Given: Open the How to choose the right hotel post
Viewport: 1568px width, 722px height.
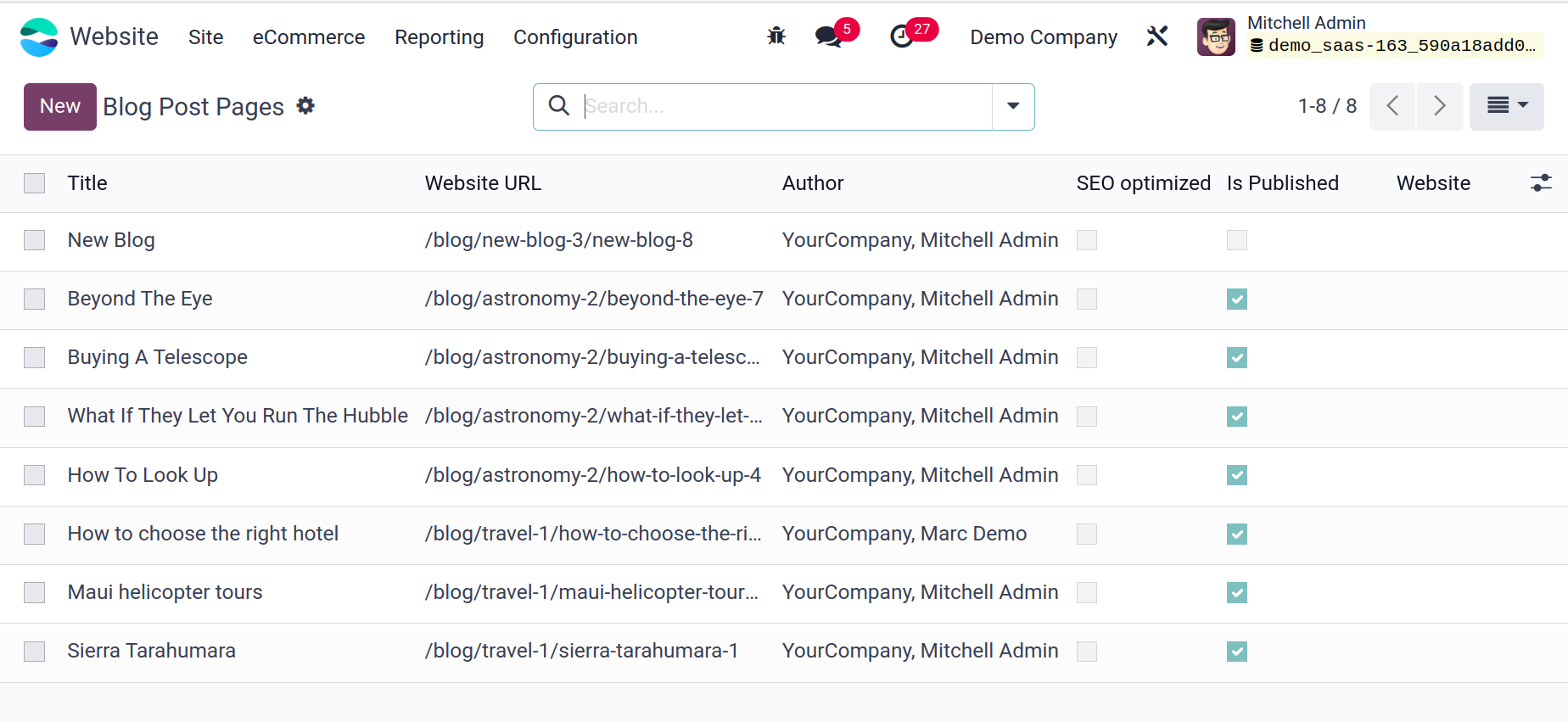Looking at the screenshot, I should pos(203,534).
